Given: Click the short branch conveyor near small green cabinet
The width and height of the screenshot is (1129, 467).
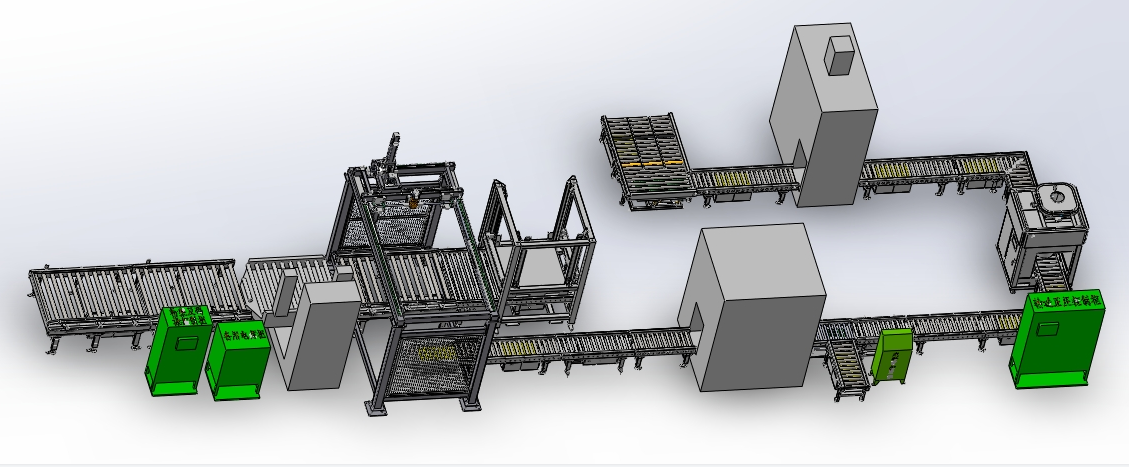Looking at the screenshot, I should (x=845, y=365).
